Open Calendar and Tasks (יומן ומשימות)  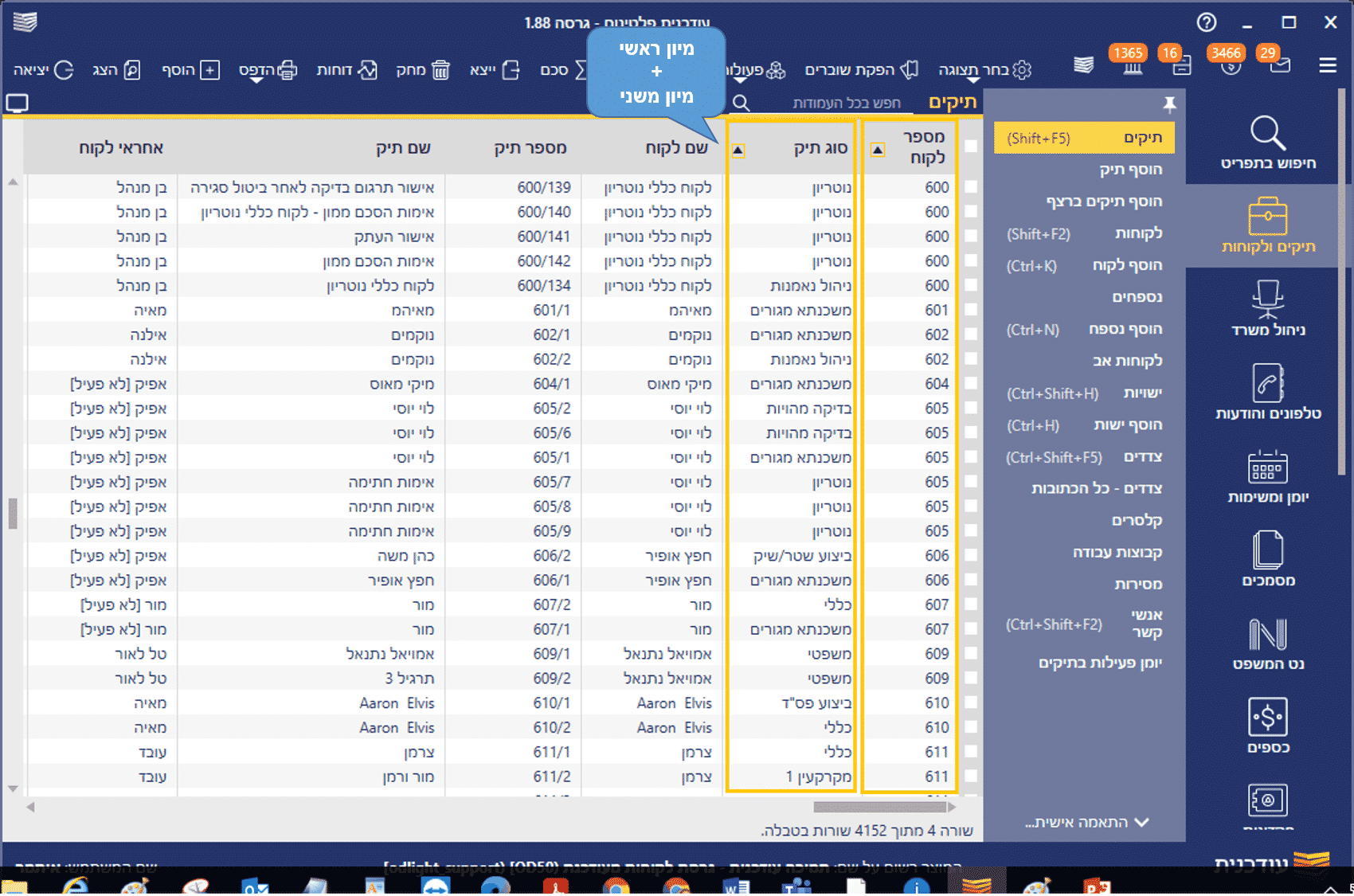pyautogui.click(x=1268, y=476)
